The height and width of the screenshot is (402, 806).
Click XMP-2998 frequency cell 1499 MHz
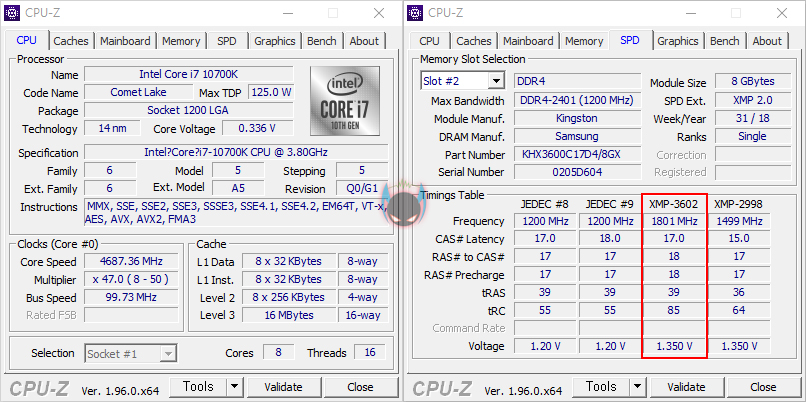(739, 221)
